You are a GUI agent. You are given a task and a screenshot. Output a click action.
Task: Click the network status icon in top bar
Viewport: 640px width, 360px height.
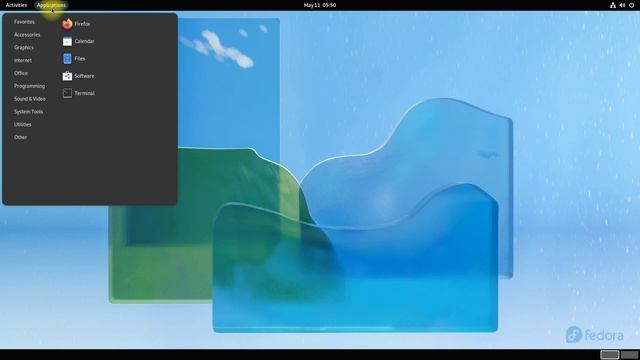pyautogui.click(x=613, y=5)
